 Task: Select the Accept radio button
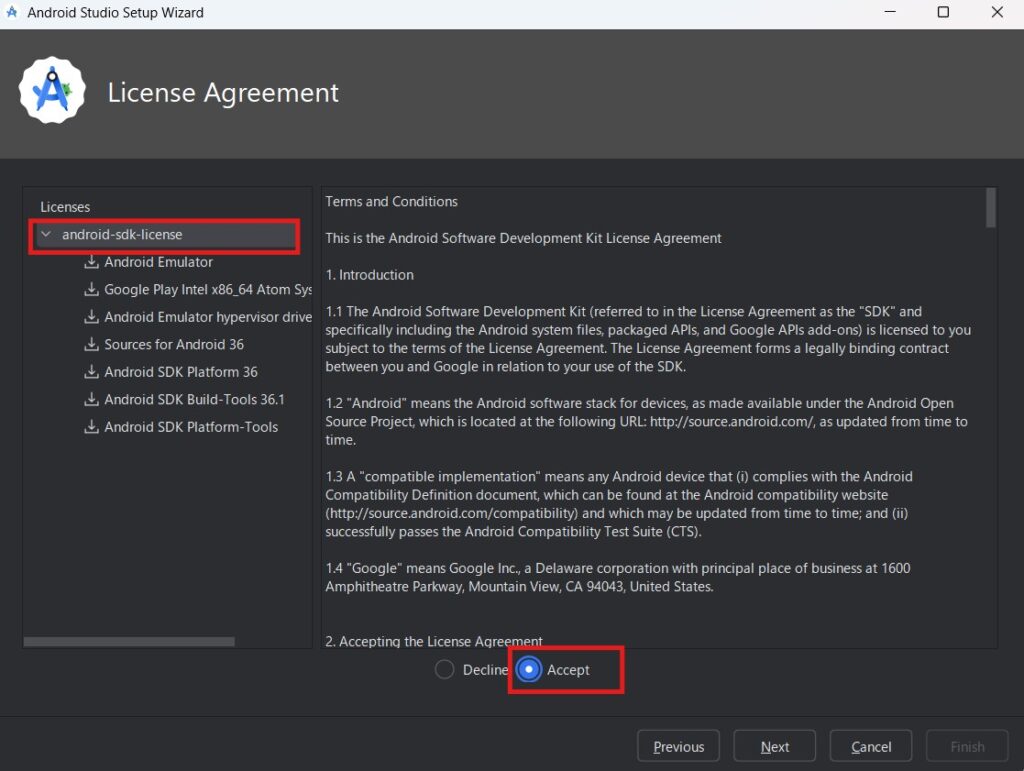click(528, 670)
